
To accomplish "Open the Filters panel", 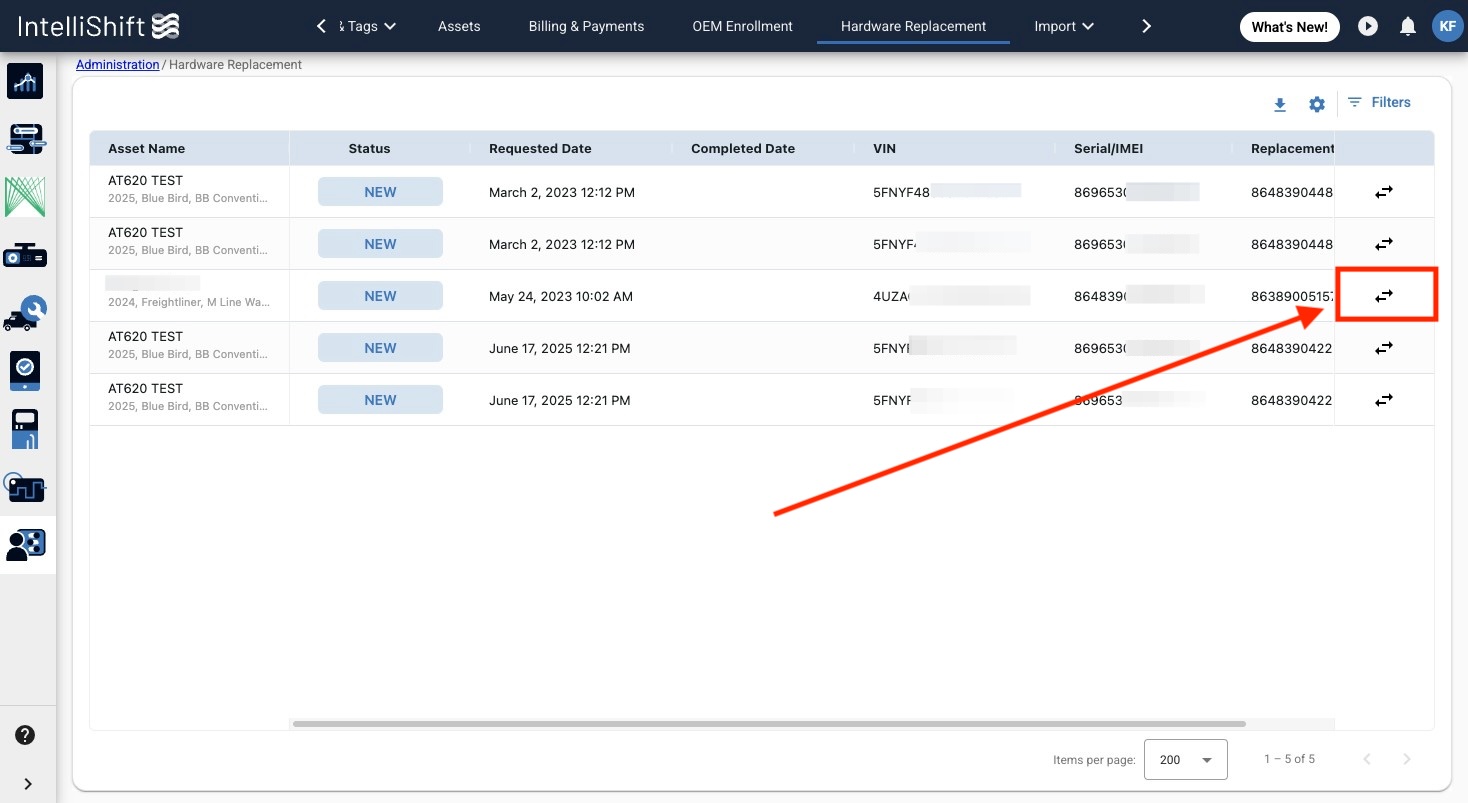I will [x=1379, y=102].
